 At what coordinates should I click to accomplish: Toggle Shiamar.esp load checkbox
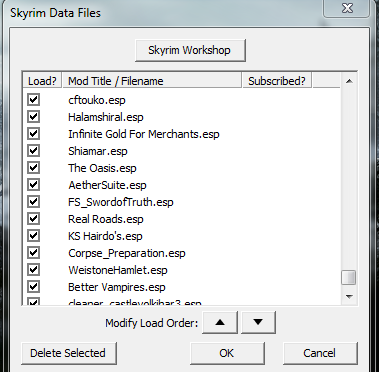pyautogui.click(x=33, y=151)
